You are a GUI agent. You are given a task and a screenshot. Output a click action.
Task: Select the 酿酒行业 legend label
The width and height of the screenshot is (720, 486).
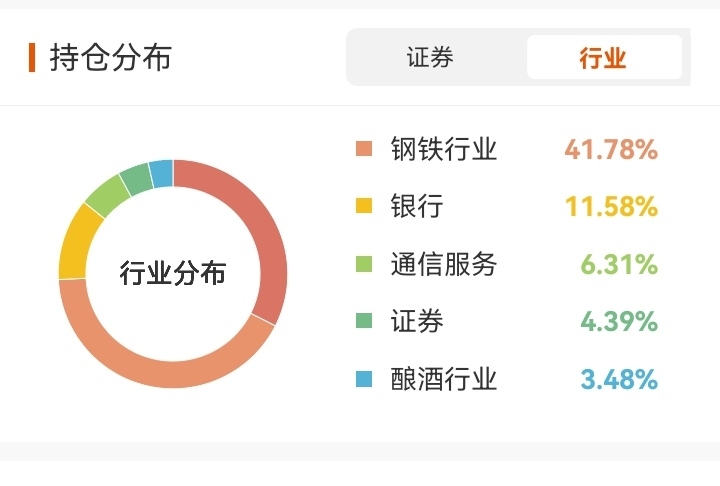[x=443, y=380]
